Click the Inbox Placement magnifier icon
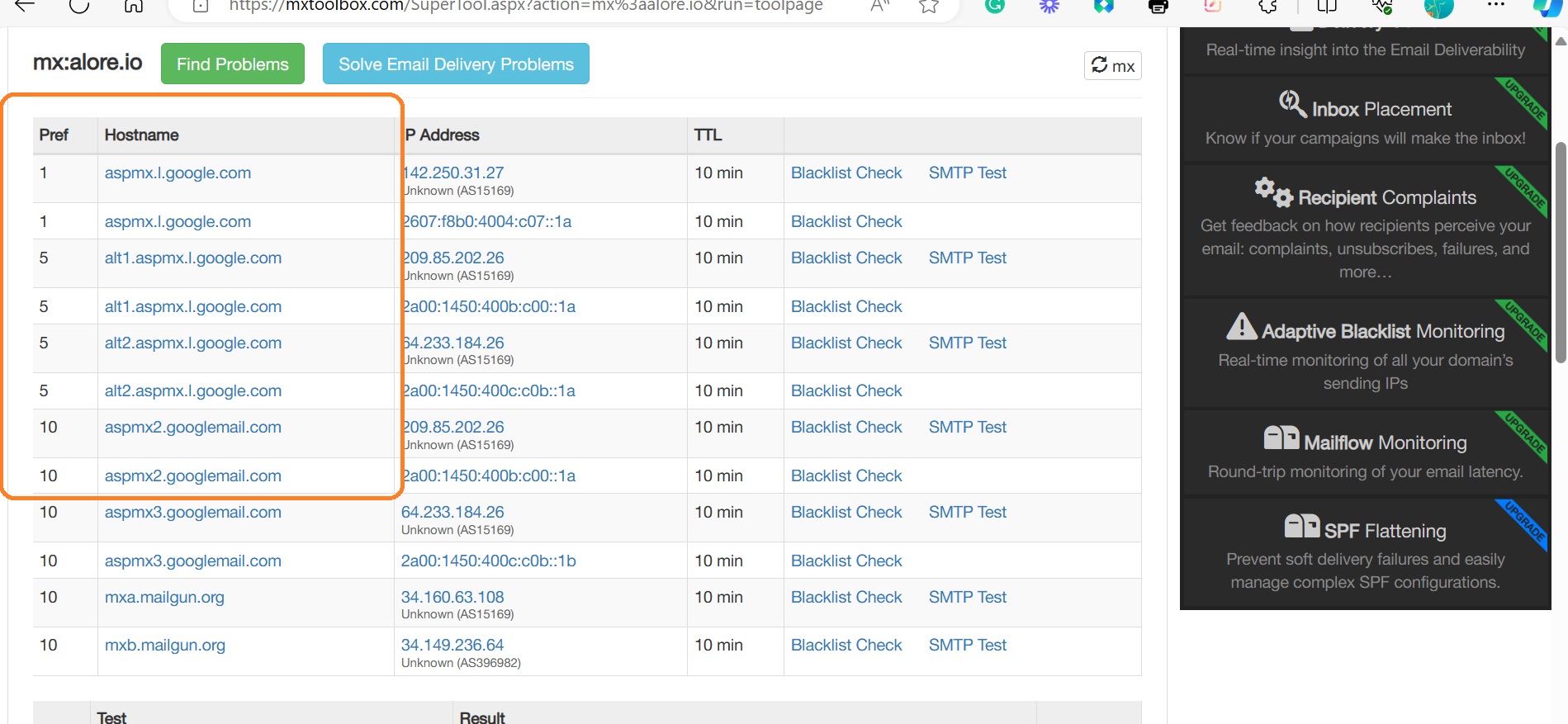This screenshot has height=724, width=1568. [1292, 105]
